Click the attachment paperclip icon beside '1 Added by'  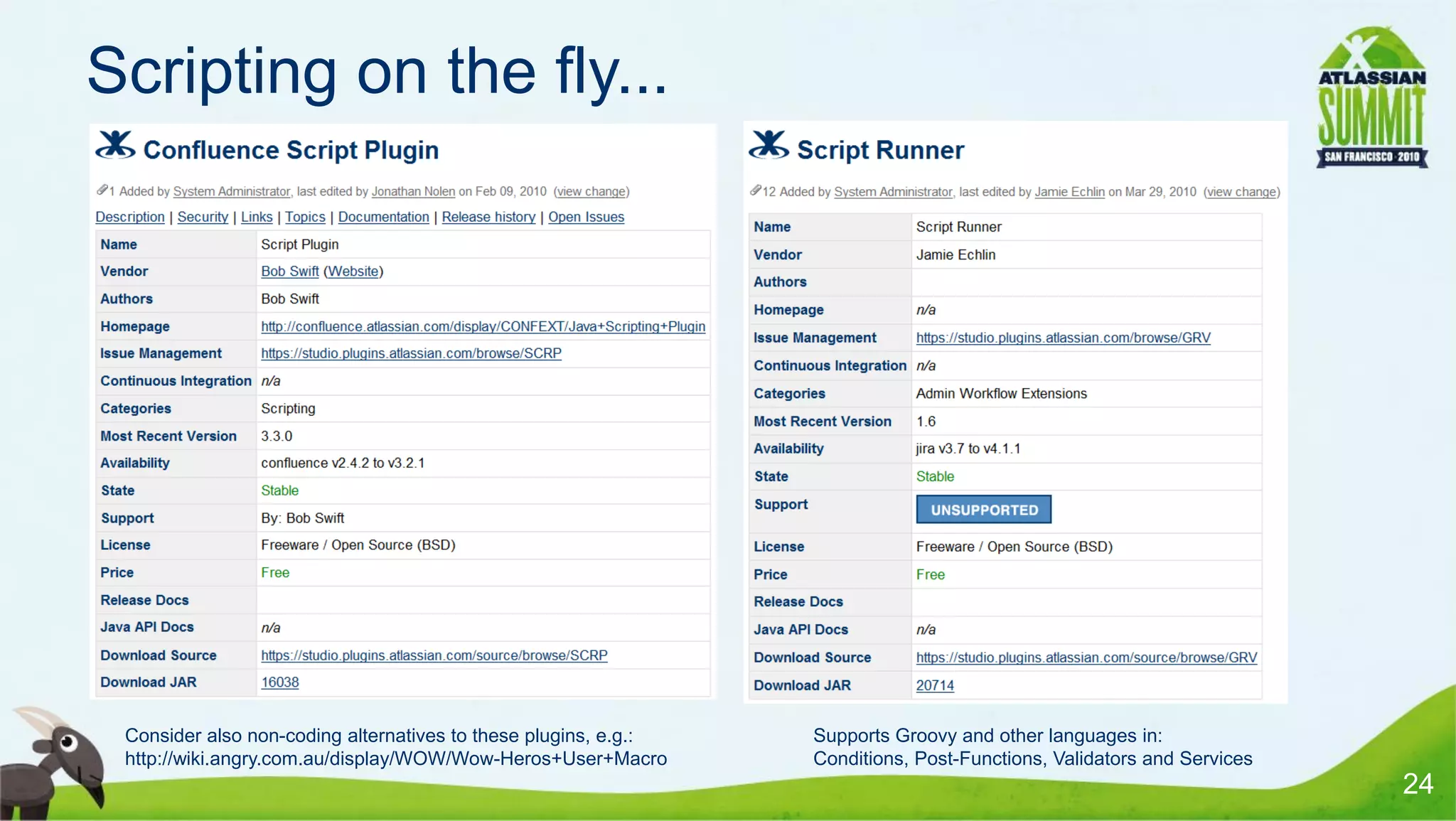pyautogui.click(x=102, y=191)
